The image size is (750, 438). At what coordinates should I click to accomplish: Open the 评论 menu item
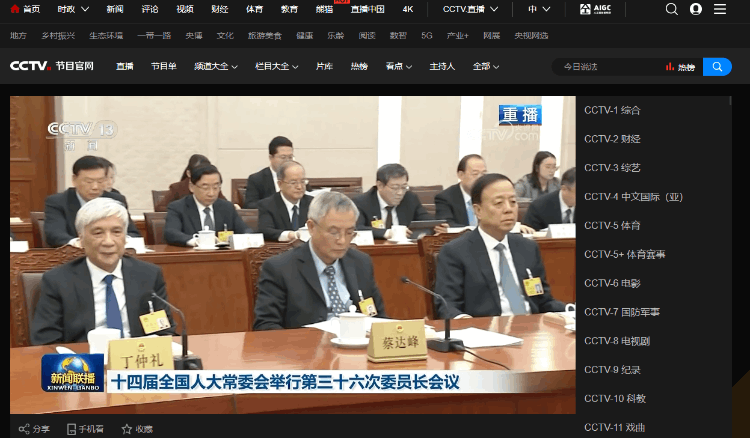150,9
